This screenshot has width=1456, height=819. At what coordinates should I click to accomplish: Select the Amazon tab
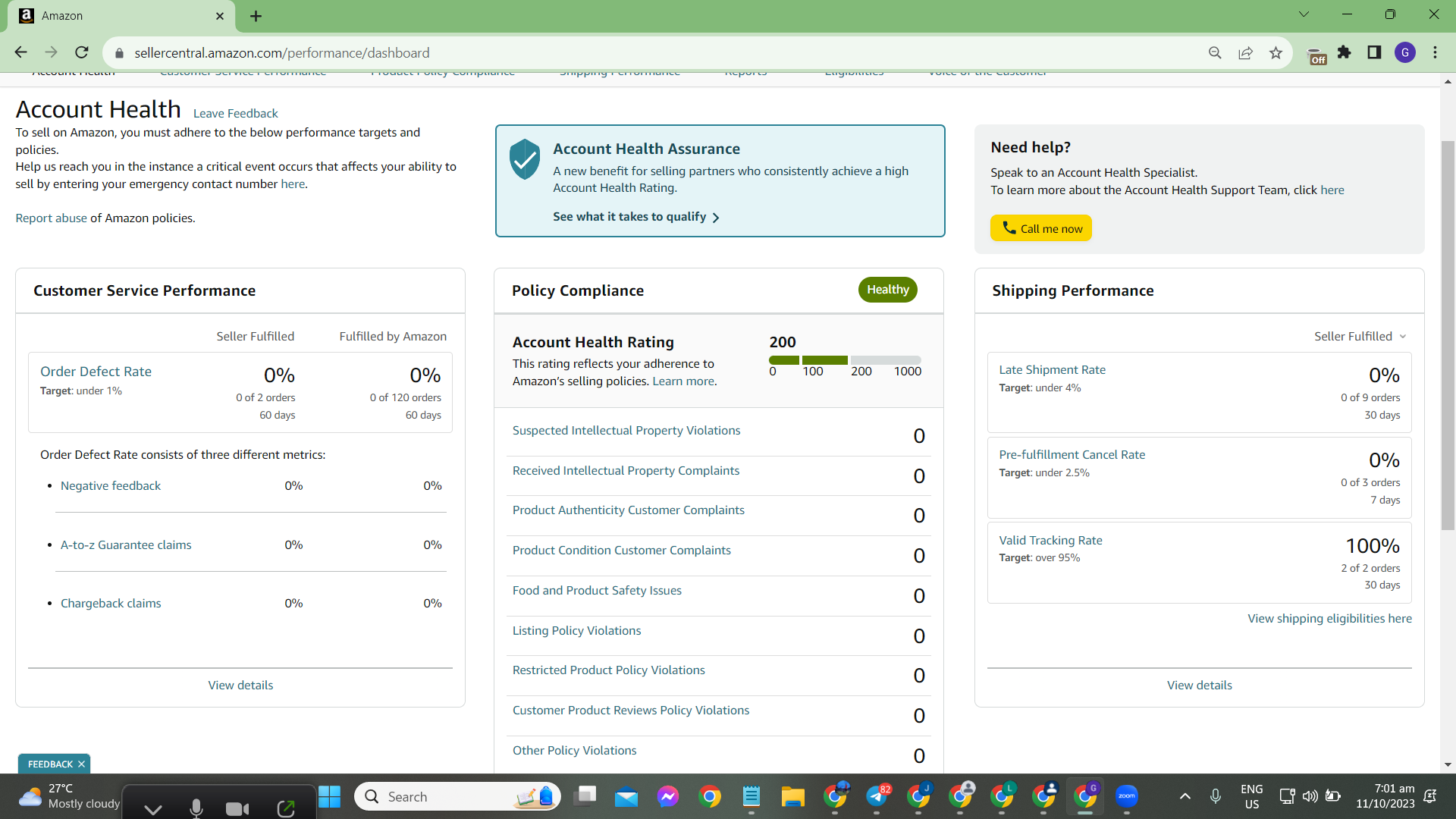coord(121,16)
